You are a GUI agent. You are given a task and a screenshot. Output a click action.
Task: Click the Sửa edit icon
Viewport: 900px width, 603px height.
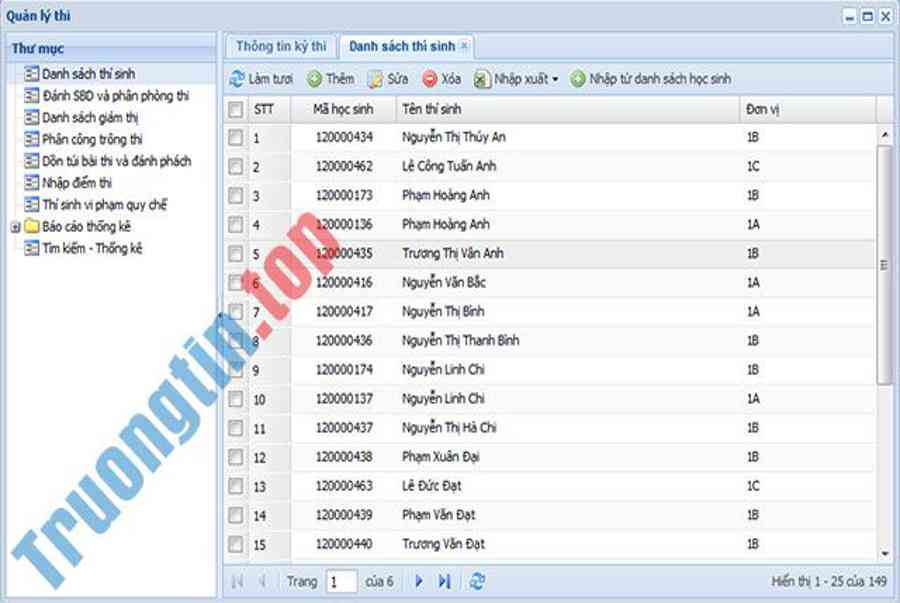pos(375,79)
